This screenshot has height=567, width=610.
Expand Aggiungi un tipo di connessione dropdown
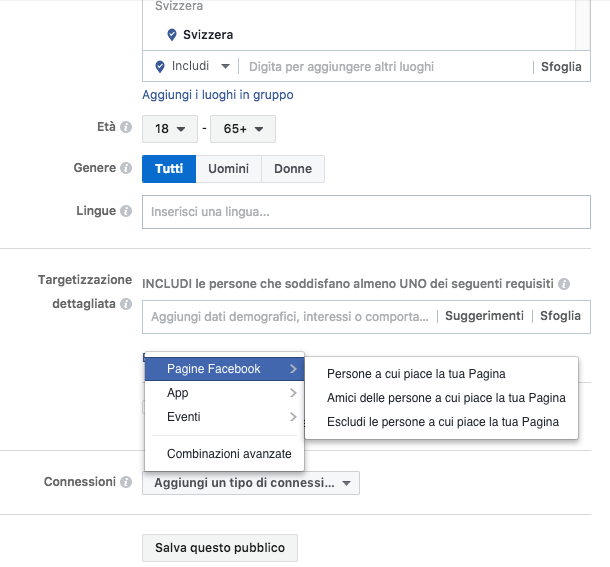251,483
